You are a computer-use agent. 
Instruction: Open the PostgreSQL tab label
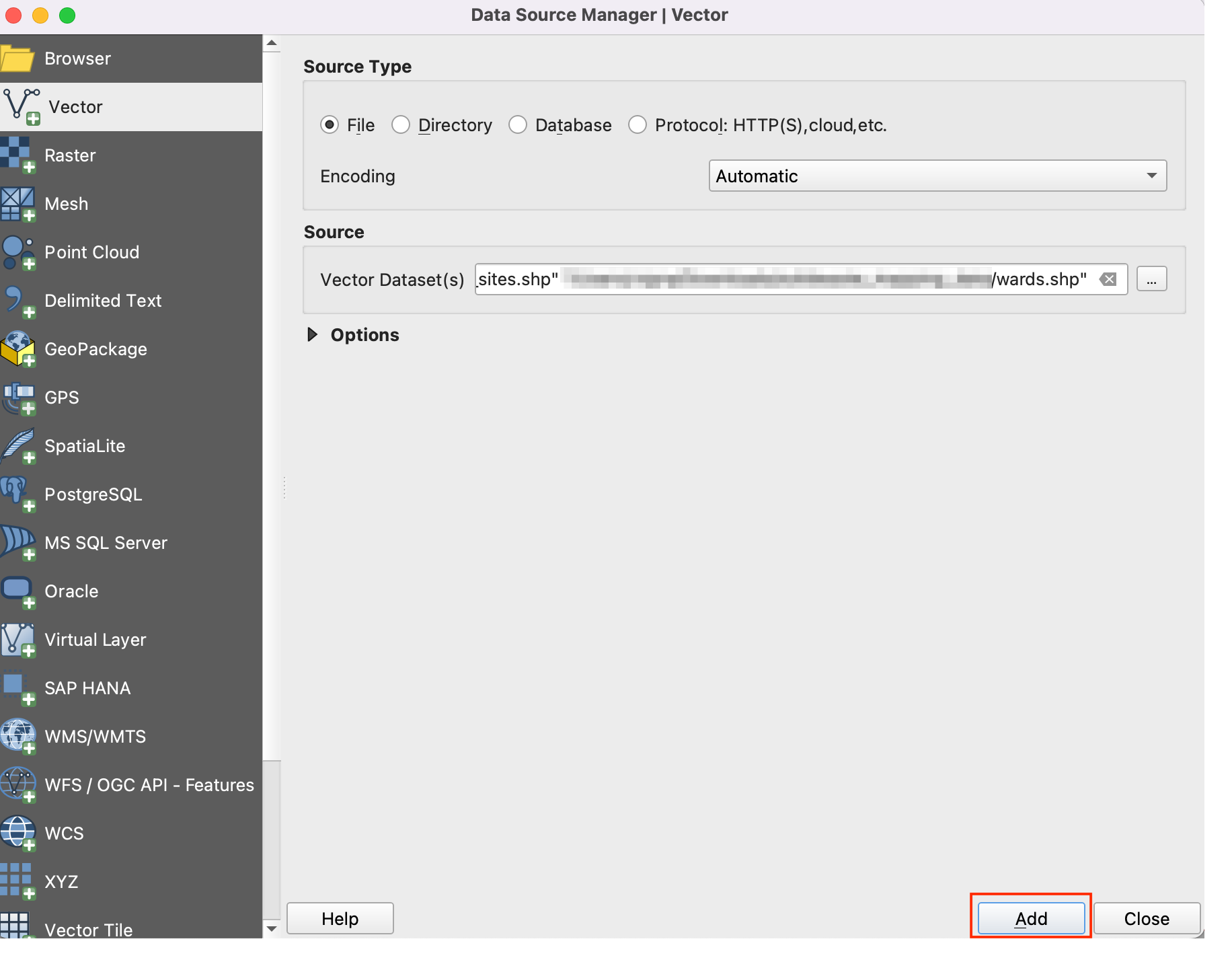point(93,494)
